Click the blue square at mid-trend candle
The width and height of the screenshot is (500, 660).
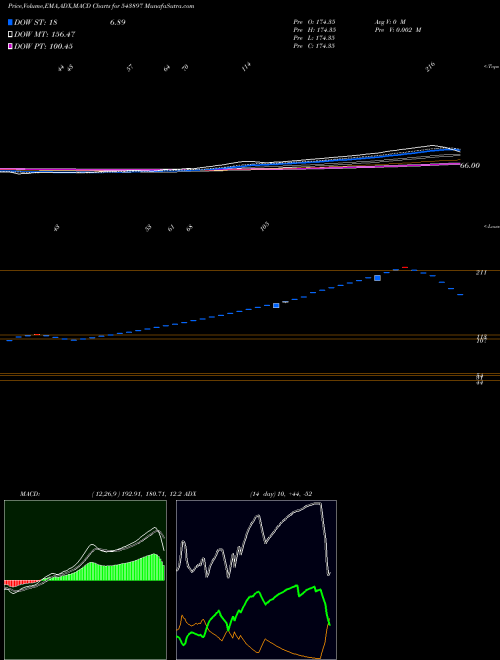pos(276,306)
